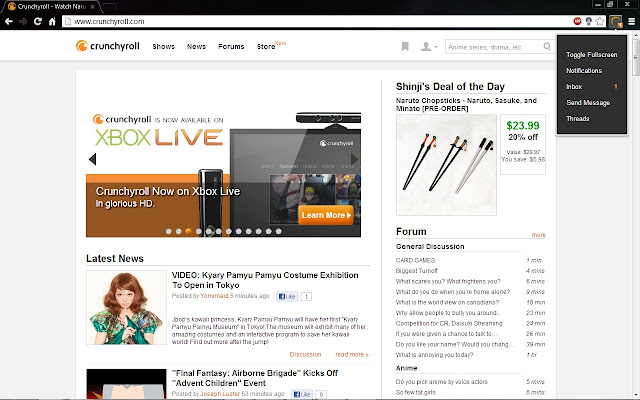Open thread Why allow people to bully you
The image size is (640, 400).
coord(448,313)
